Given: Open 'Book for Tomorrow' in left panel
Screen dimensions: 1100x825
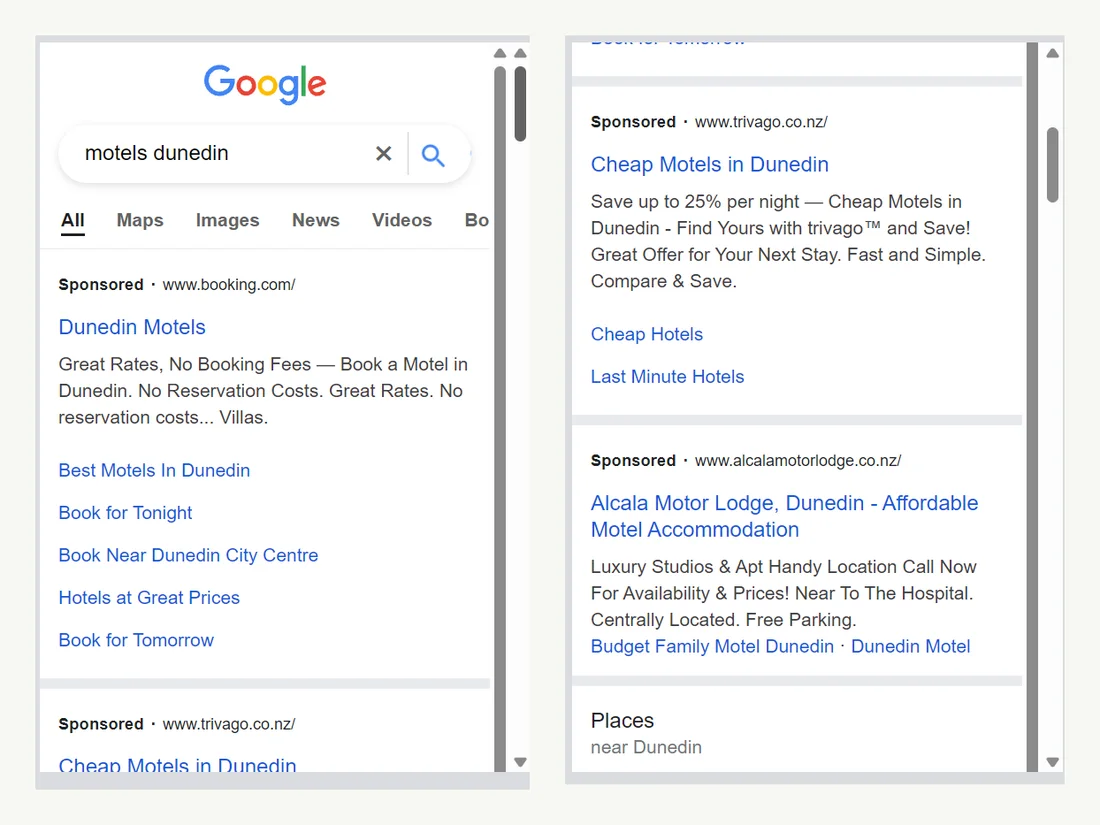Looking at the screenshot, I should (136, 640).
